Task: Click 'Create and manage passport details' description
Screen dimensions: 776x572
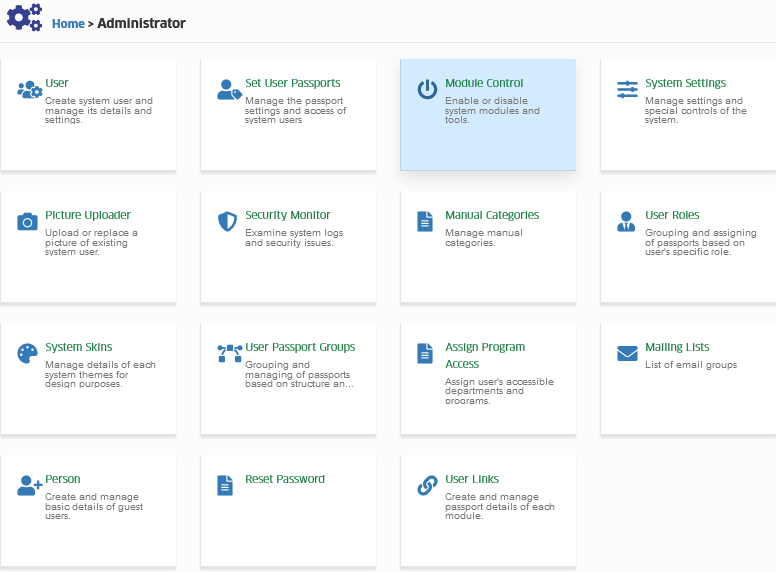Action: tap(499, 507)
